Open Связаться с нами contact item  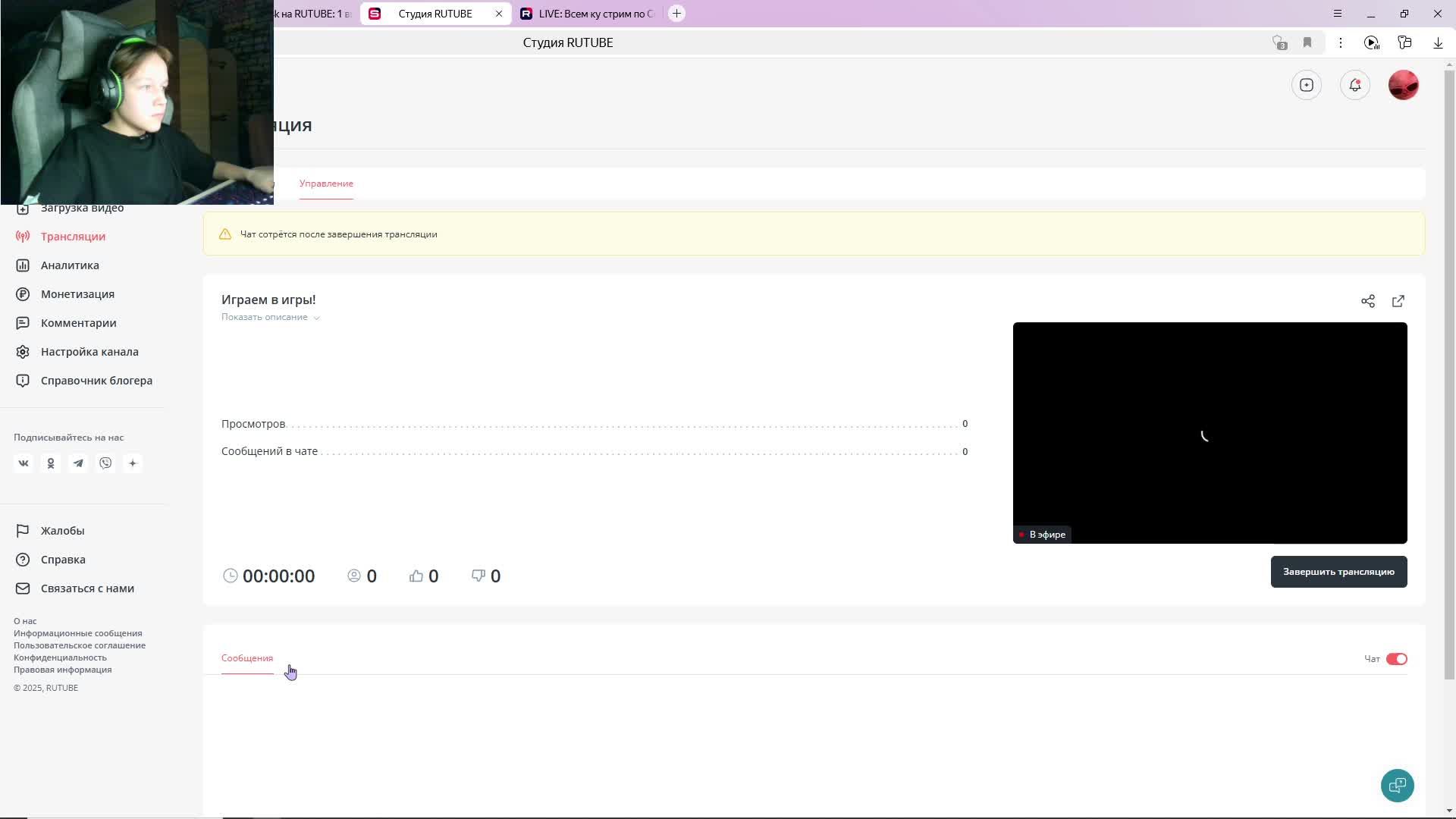pos(74,588)
